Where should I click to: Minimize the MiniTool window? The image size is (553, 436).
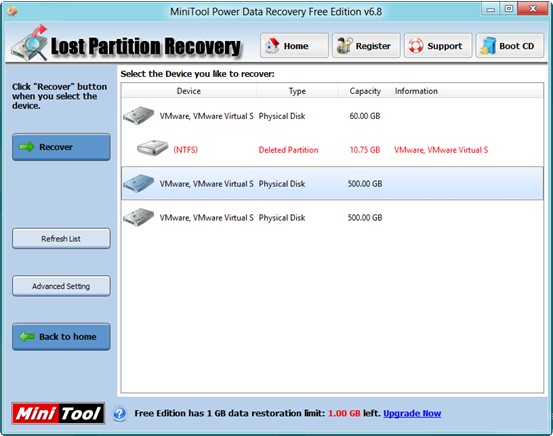[490, 9]
